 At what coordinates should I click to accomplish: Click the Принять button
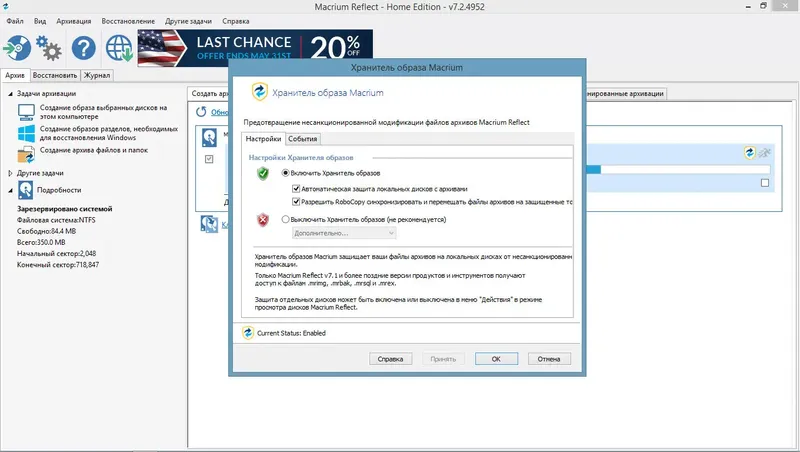coord(443,359)
